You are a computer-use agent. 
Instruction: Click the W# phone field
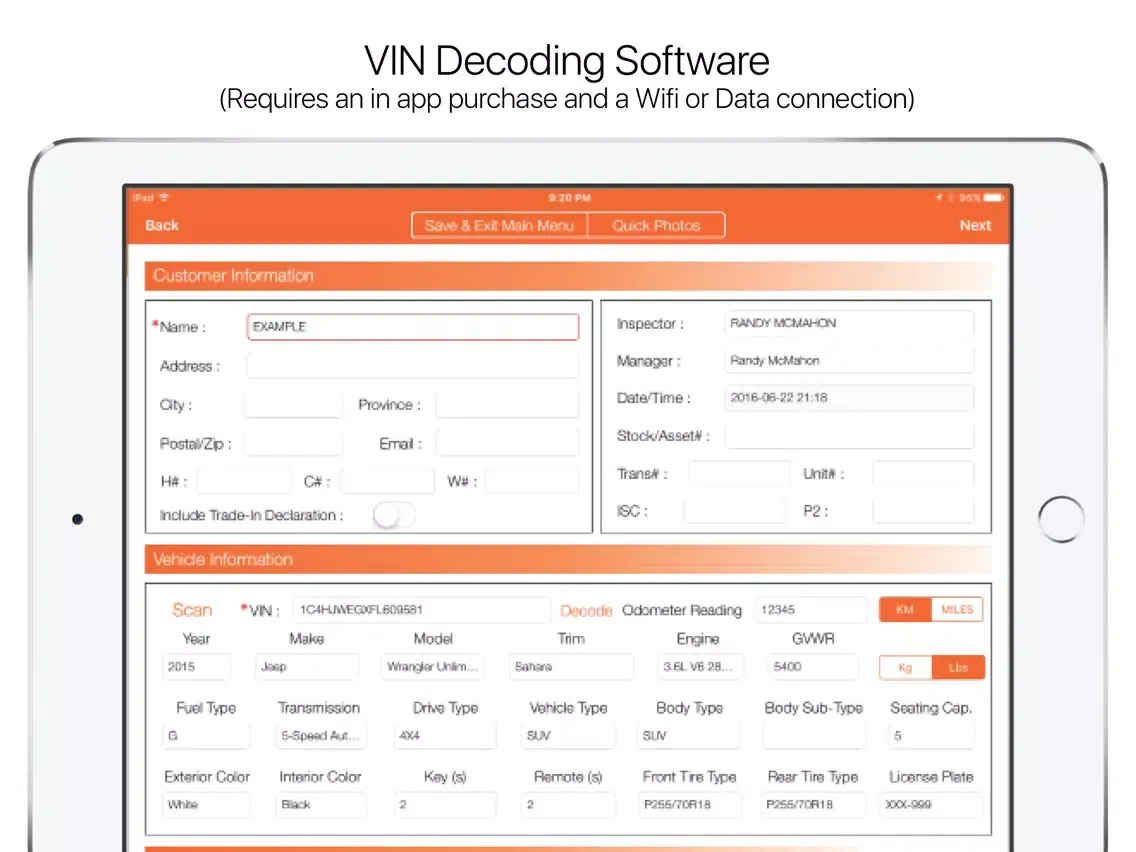[x=532, y=481]
